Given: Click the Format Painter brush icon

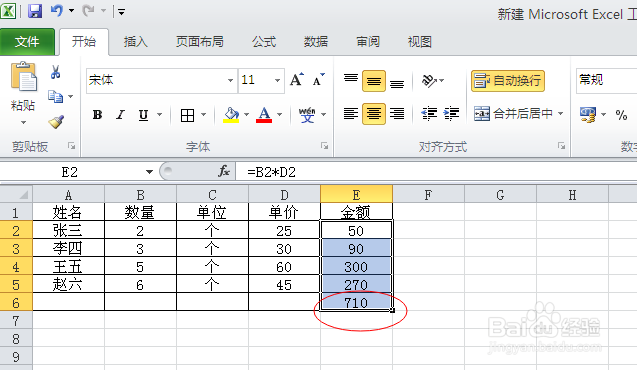Looking at the screenshot, I should 56,121.
